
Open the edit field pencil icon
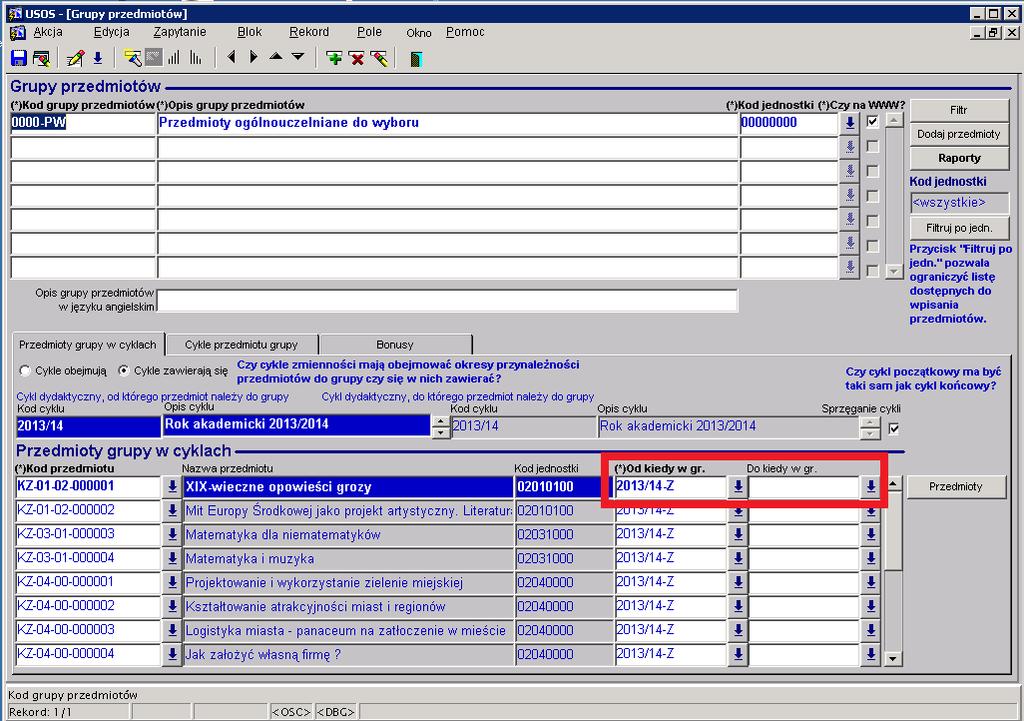pos(75,58)
